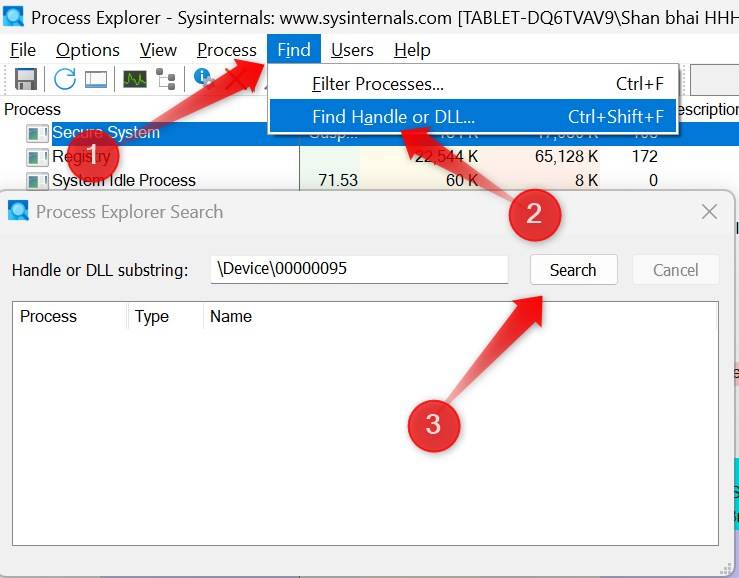This screenshot has height=578, width=739.
Task: Close the Process Explorer Search dialog
Action: click(x=709, y=212)
